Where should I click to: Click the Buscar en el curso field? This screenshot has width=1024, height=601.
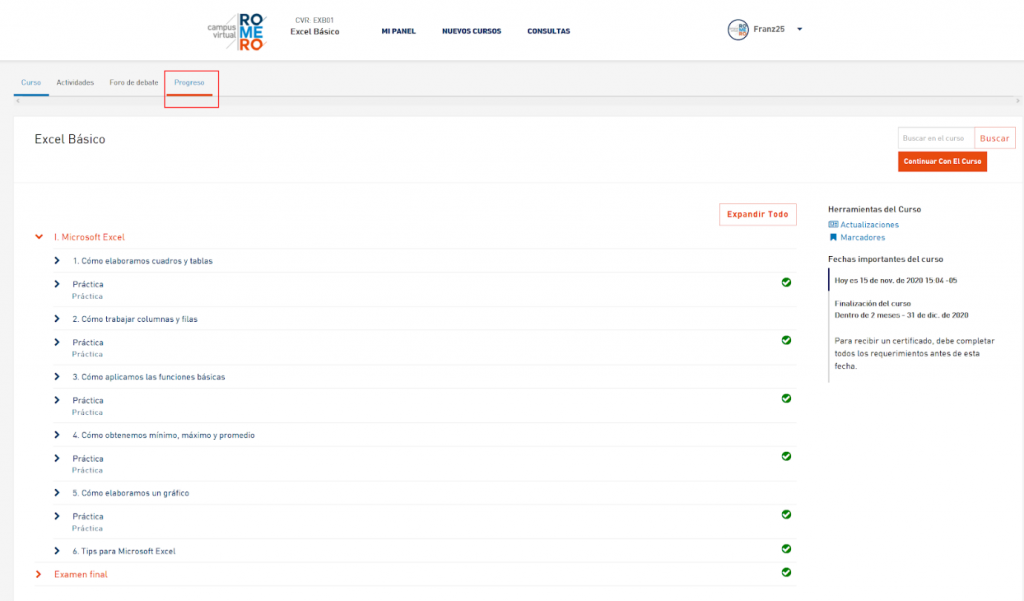[x=936, y=138]
